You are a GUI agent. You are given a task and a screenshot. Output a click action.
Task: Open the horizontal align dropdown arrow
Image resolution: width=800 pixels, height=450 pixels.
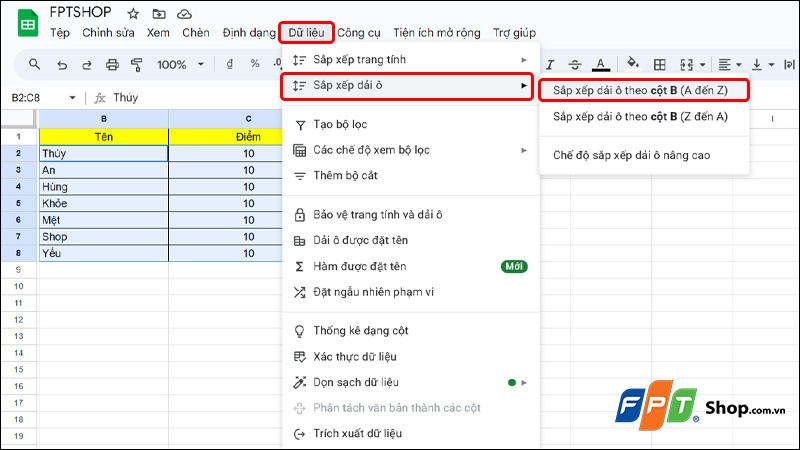coord(739,65)
